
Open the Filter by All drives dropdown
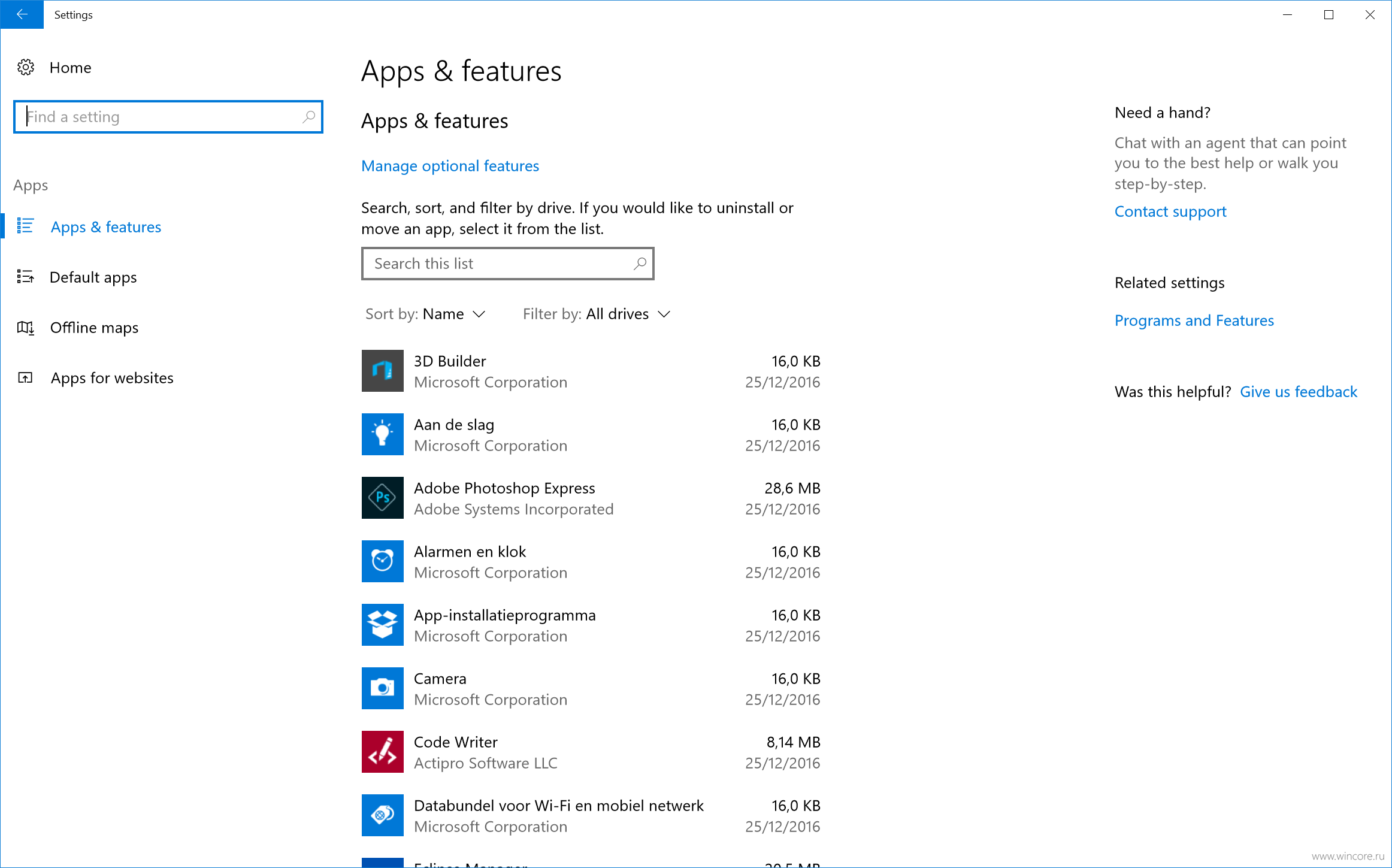[597, 314]
